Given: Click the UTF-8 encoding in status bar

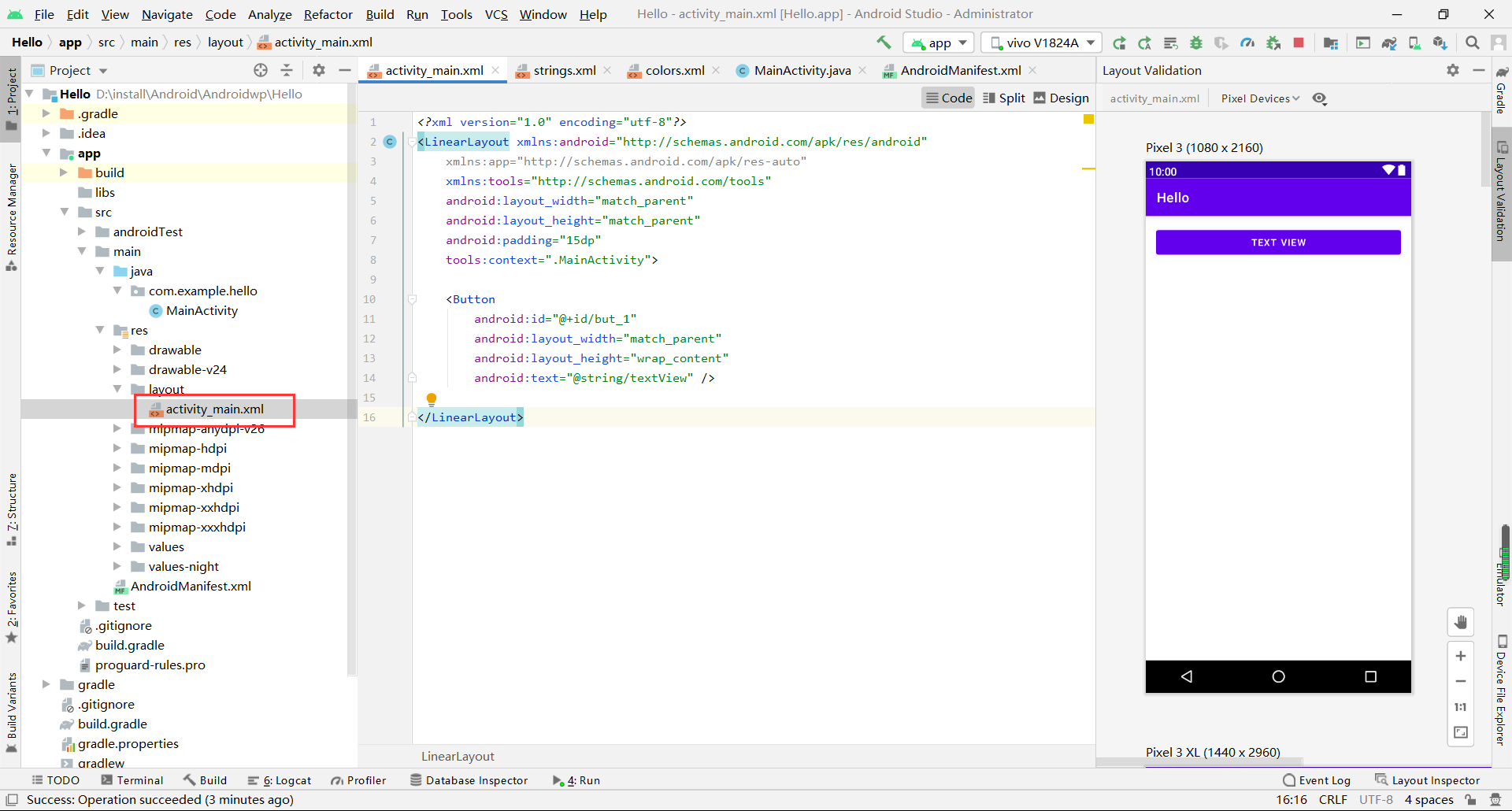Looking at the screenshot, I should tap(1376, 800).
